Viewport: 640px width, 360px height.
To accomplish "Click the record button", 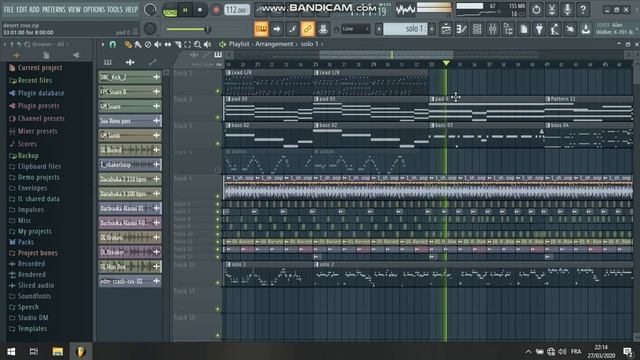I will click(x=216, y=10).
